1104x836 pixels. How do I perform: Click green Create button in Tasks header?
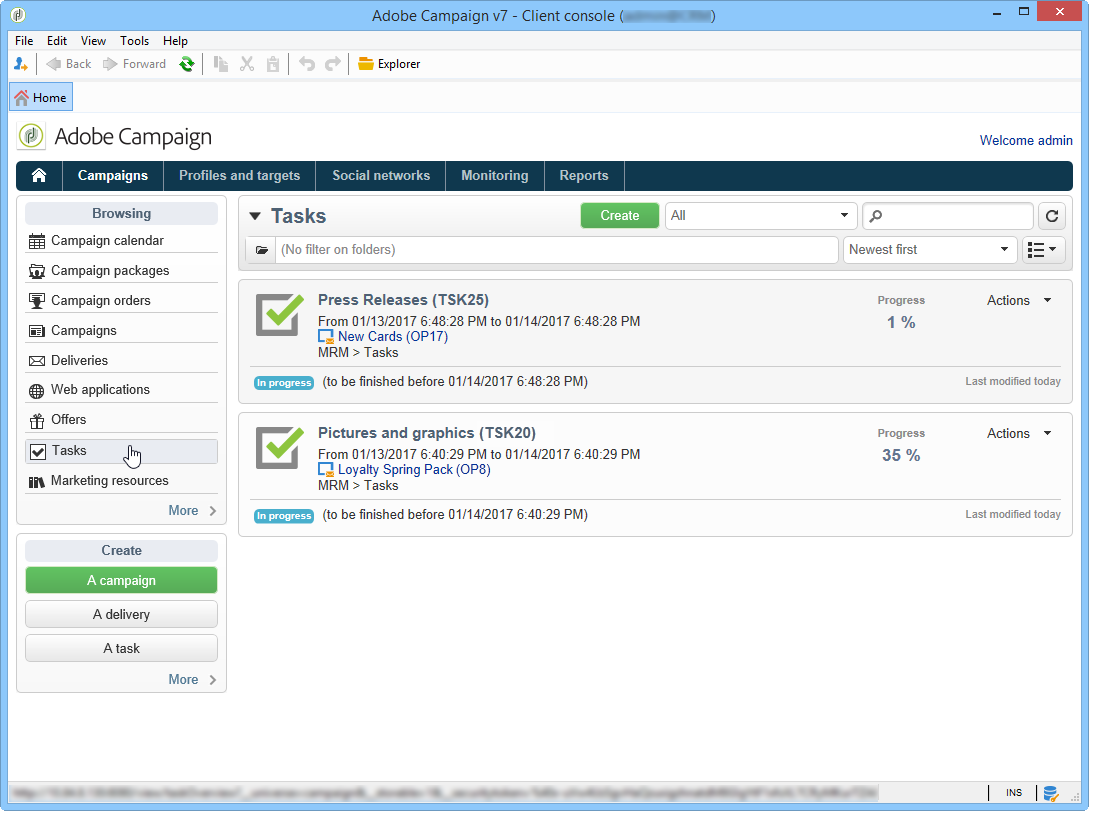tap(620, 216)
